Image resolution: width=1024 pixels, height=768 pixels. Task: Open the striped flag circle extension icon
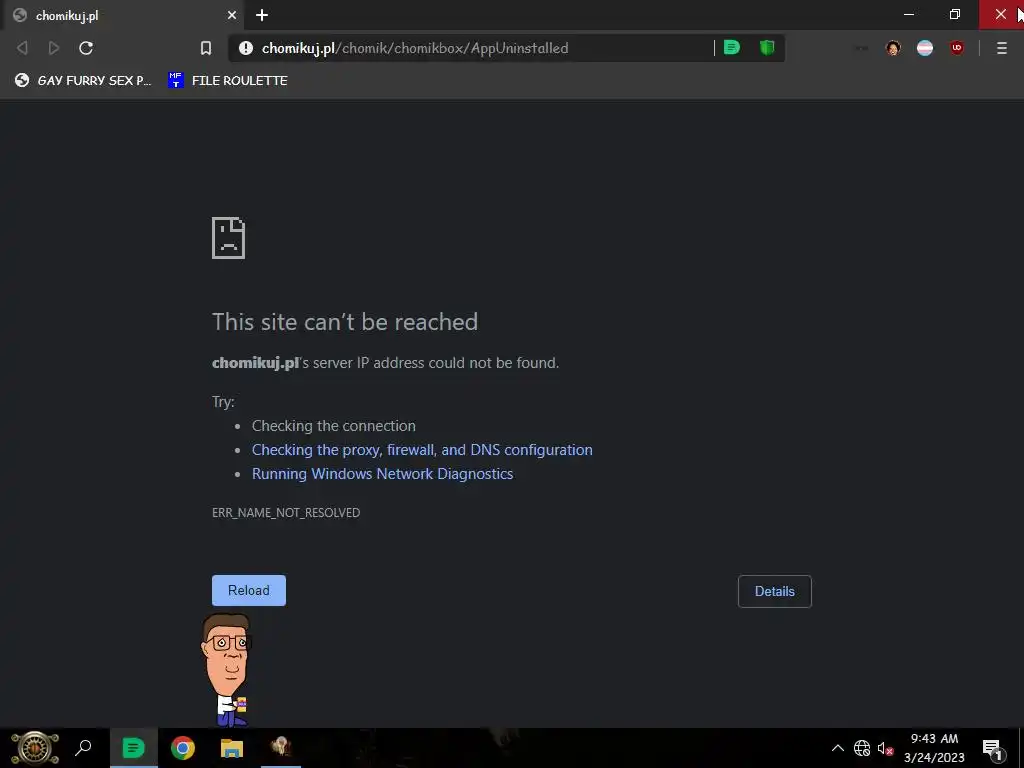pyautogui.click(x=925, y=48)
